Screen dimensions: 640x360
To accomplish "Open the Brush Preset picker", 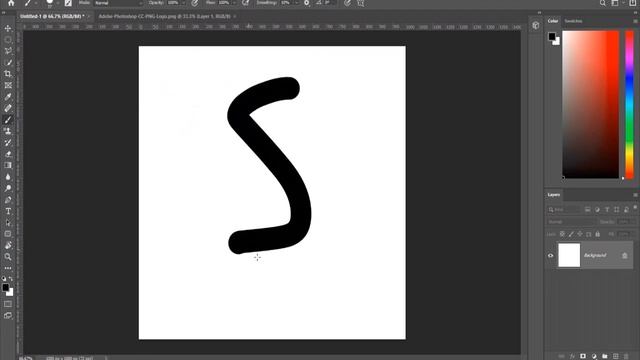I will (50, 3).
